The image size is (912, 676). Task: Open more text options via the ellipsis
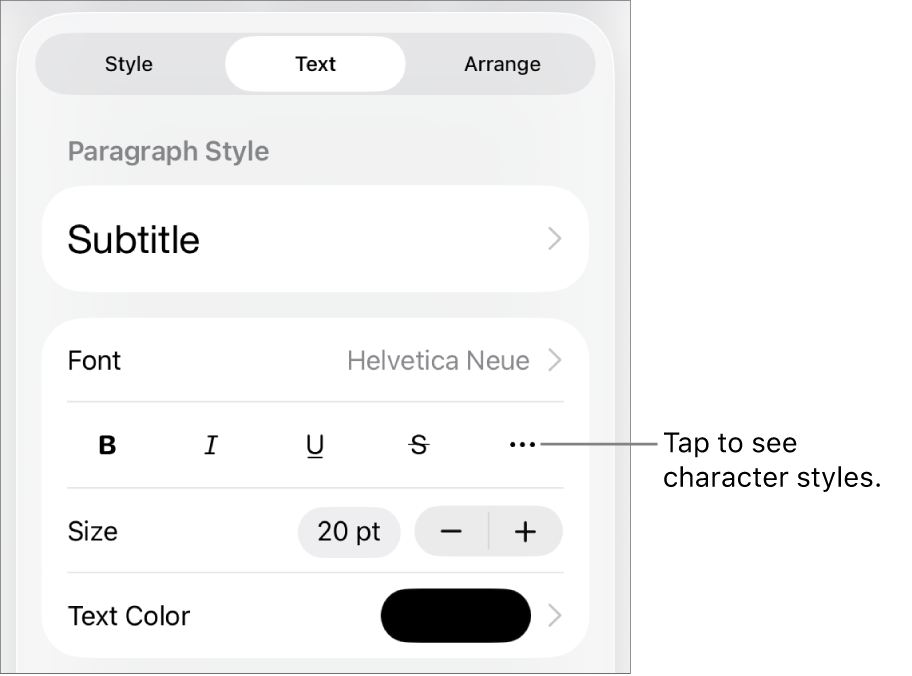523,446
